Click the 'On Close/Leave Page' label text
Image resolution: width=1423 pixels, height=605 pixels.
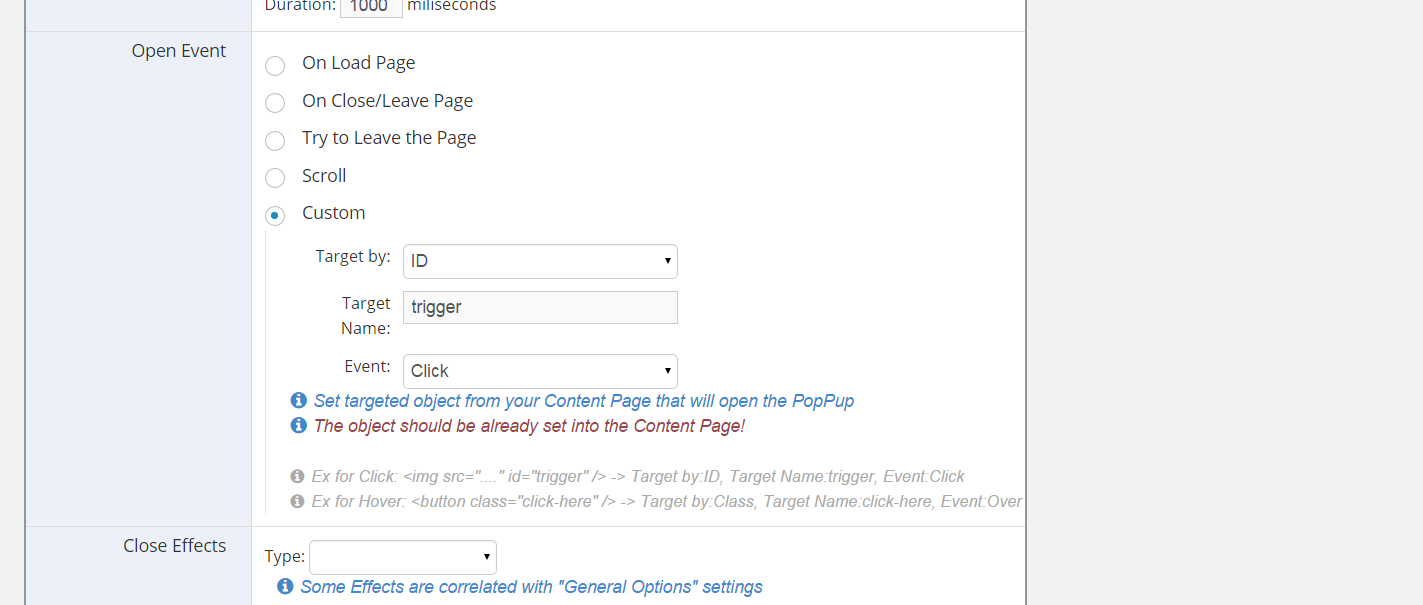[x=387, y=101]
